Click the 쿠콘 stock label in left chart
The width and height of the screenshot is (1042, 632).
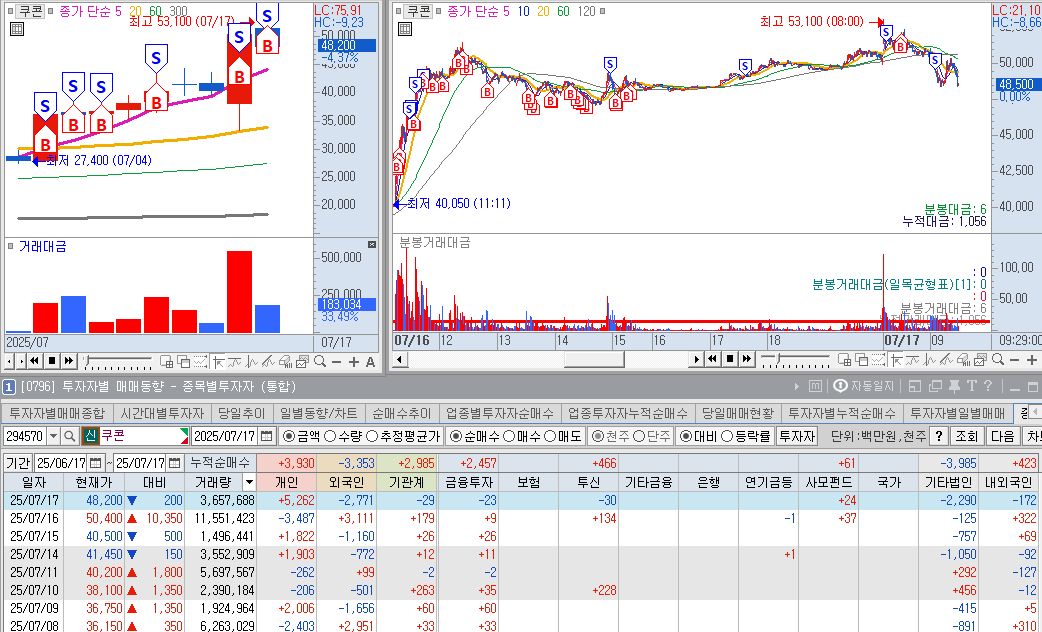(31, 11)
